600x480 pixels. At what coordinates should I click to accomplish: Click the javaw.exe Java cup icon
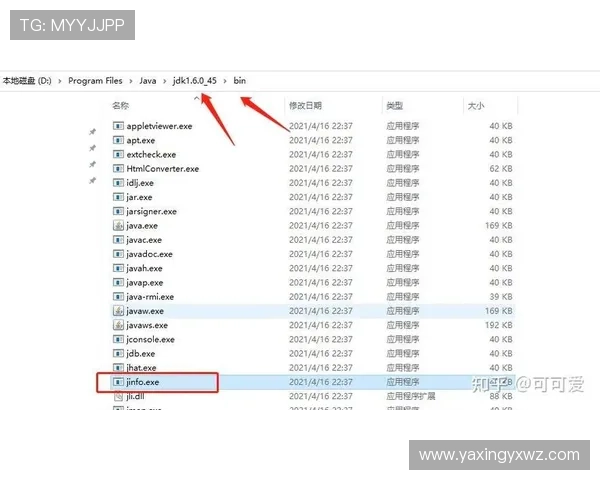pos(118,311)
